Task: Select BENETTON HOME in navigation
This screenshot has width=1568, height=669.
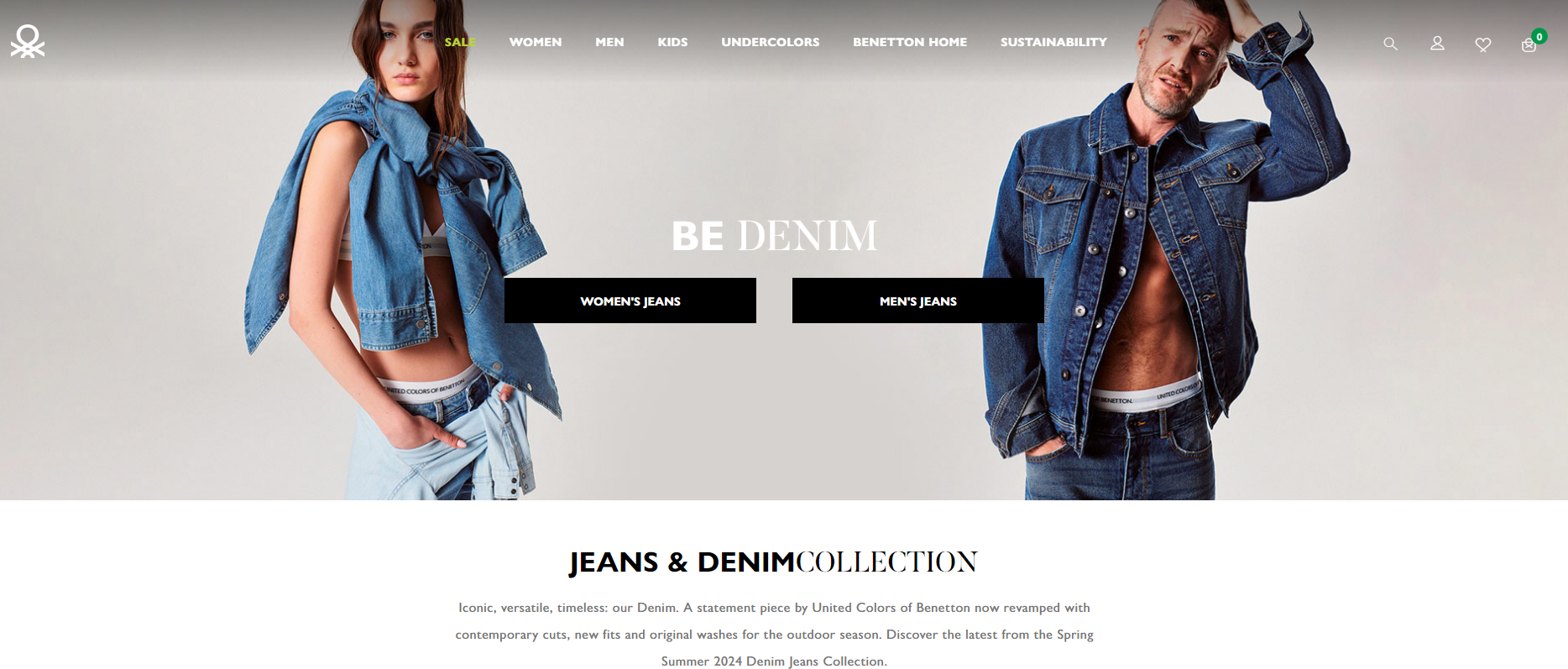Action: tap(910, 42)
